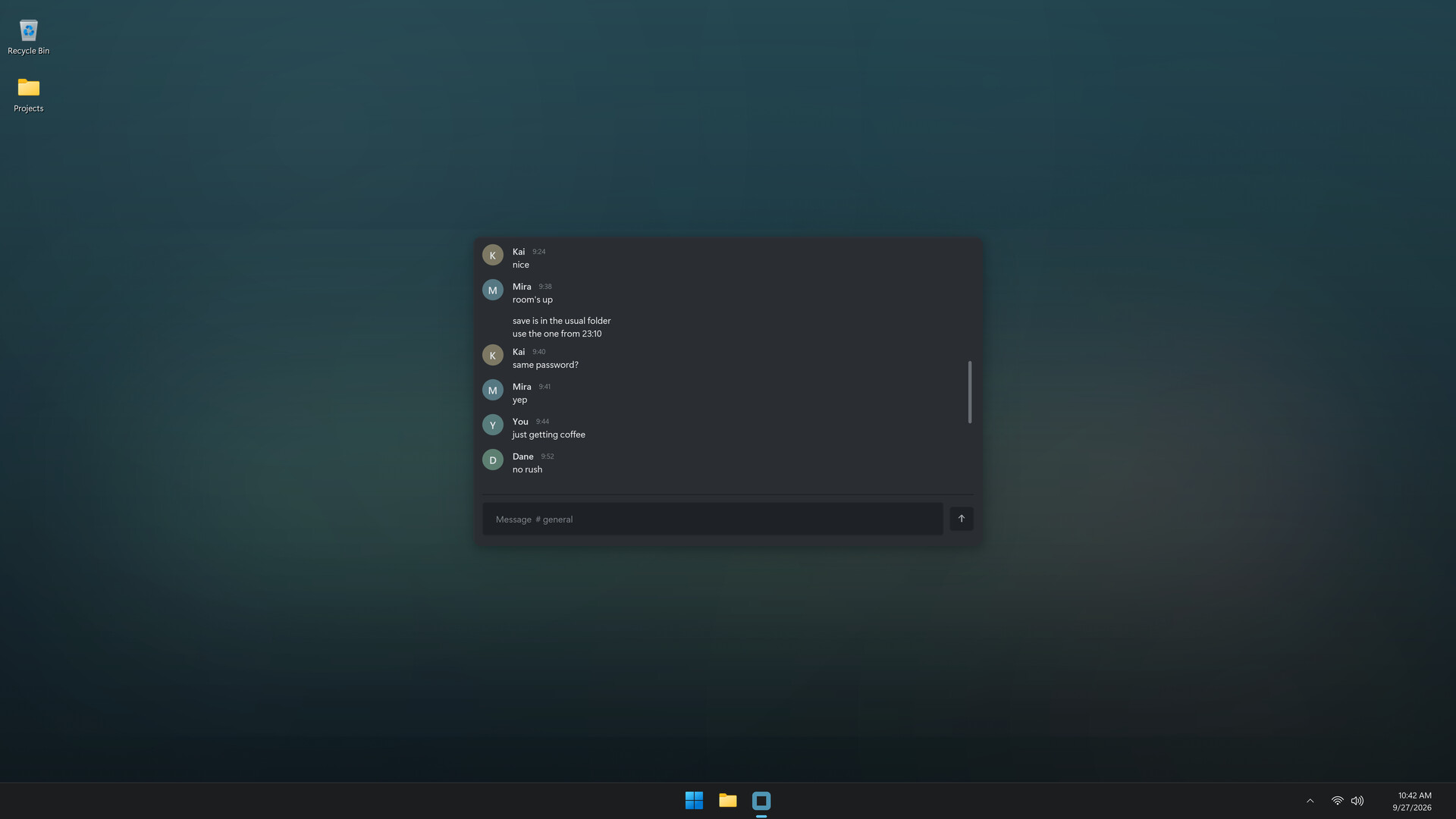The height and width of the screenshot is (819, 1456).
Task: Click the 9:44 timestamp next to You
Action: click(x=542, y=422)
